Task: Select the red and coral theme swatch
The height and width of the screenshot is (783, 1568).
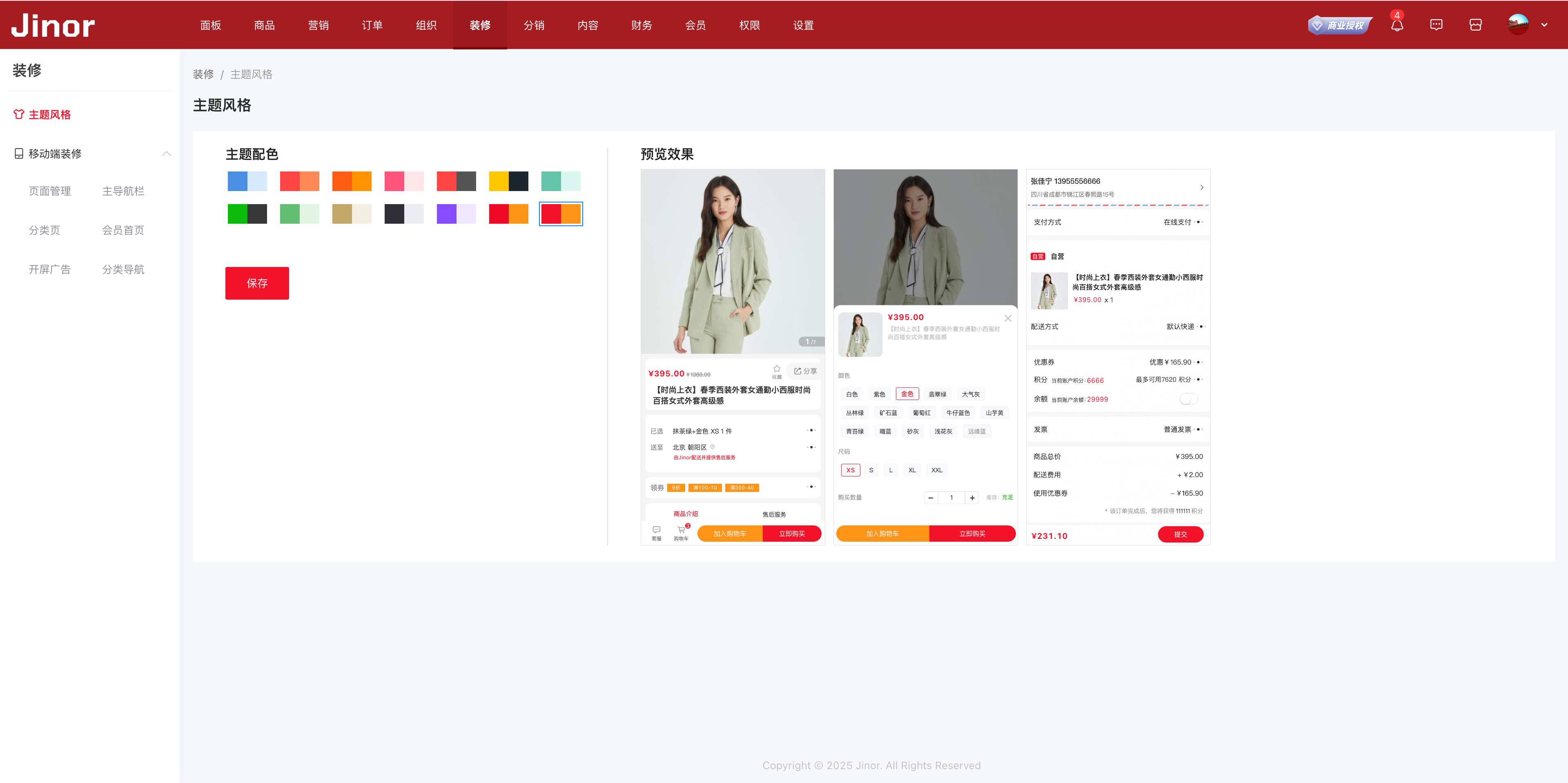Action: click(299, 181)
